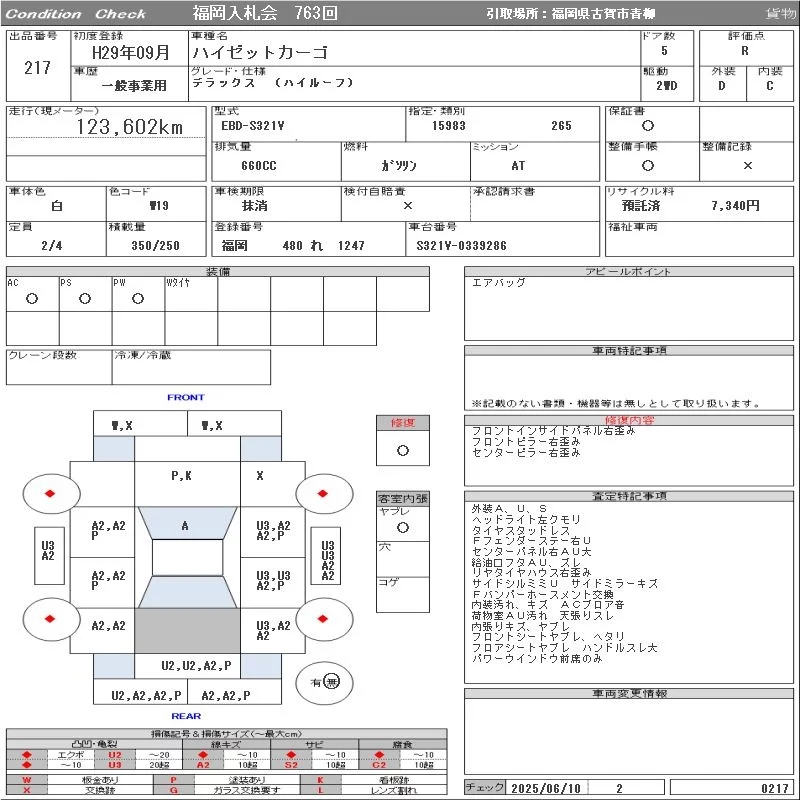800x800 pixels.
Task: Click the 引取場所：福岡県古賀市青柳 pickup location
Action: (x=570, y=14)
